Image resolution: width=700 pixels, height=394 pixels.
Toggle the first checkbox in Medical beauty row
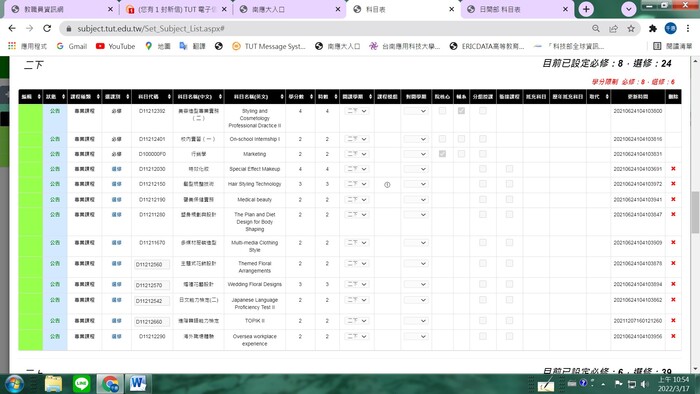(483, 199)
